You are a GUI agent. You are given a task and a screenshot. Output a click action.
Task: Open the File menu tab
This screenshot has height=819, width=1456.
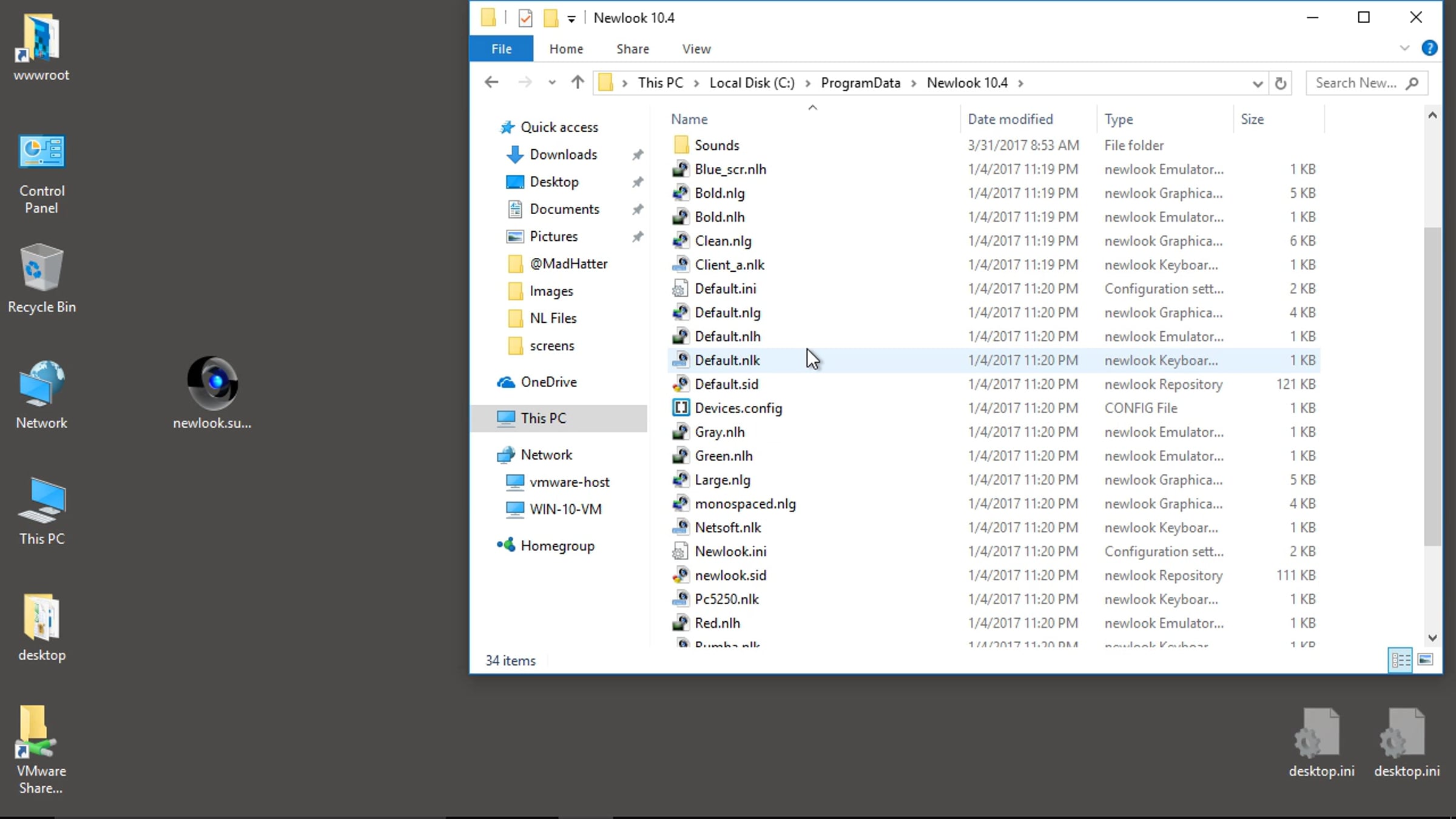(501, 49)
